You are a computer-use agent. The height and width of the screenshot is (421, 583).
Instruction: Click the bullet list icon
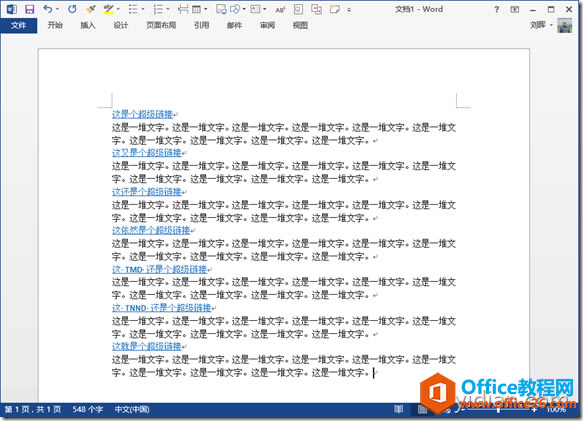(133, 9)
